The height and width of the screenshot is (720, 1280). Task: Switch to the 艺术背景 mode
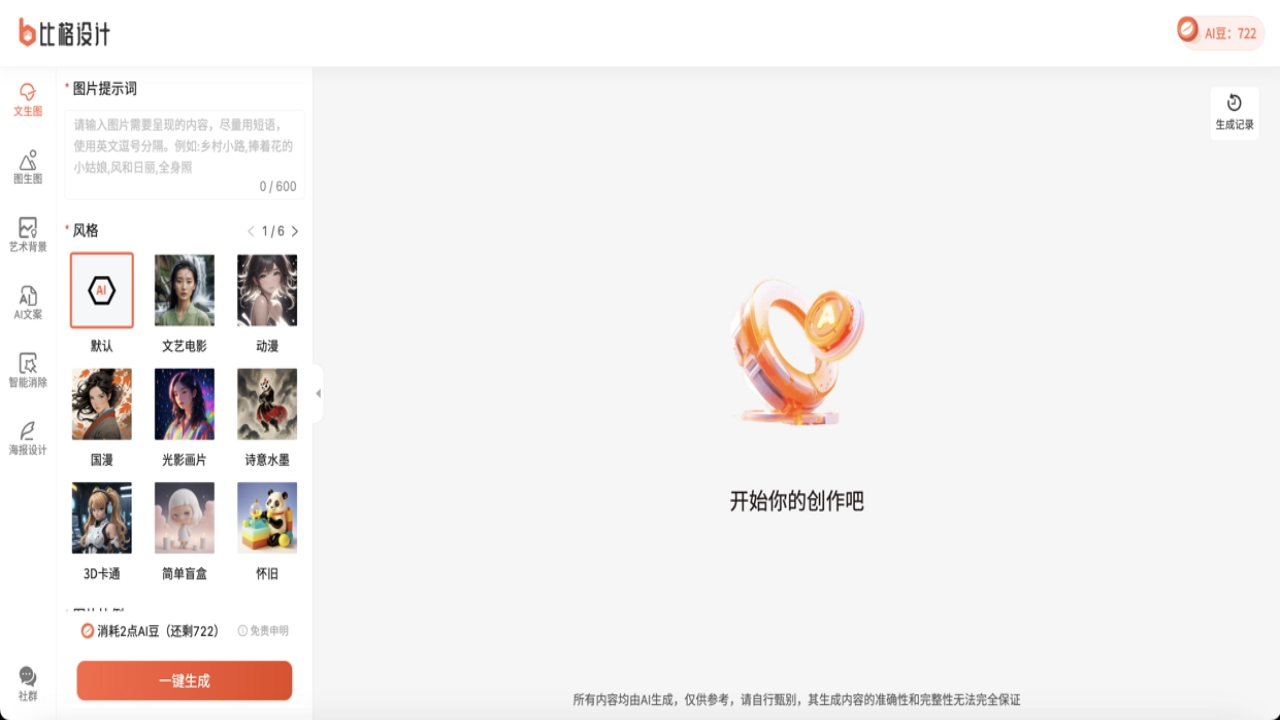click(x=26, y=234)
